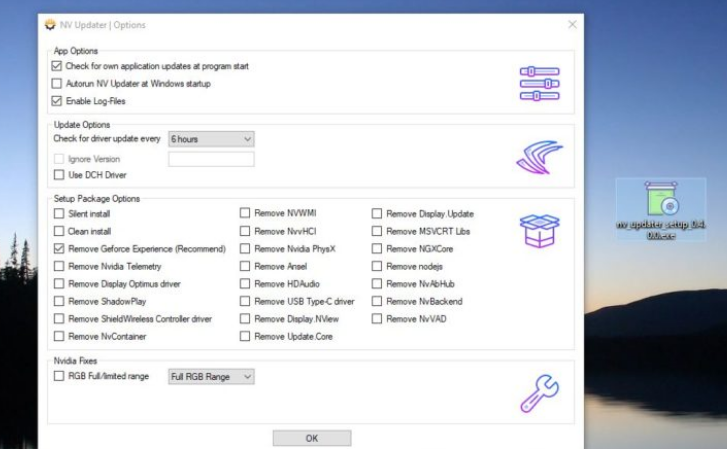Viewport: 727px width, 449px height.
Task: Check Remove NvAbHub
Action: click(377, 283)
